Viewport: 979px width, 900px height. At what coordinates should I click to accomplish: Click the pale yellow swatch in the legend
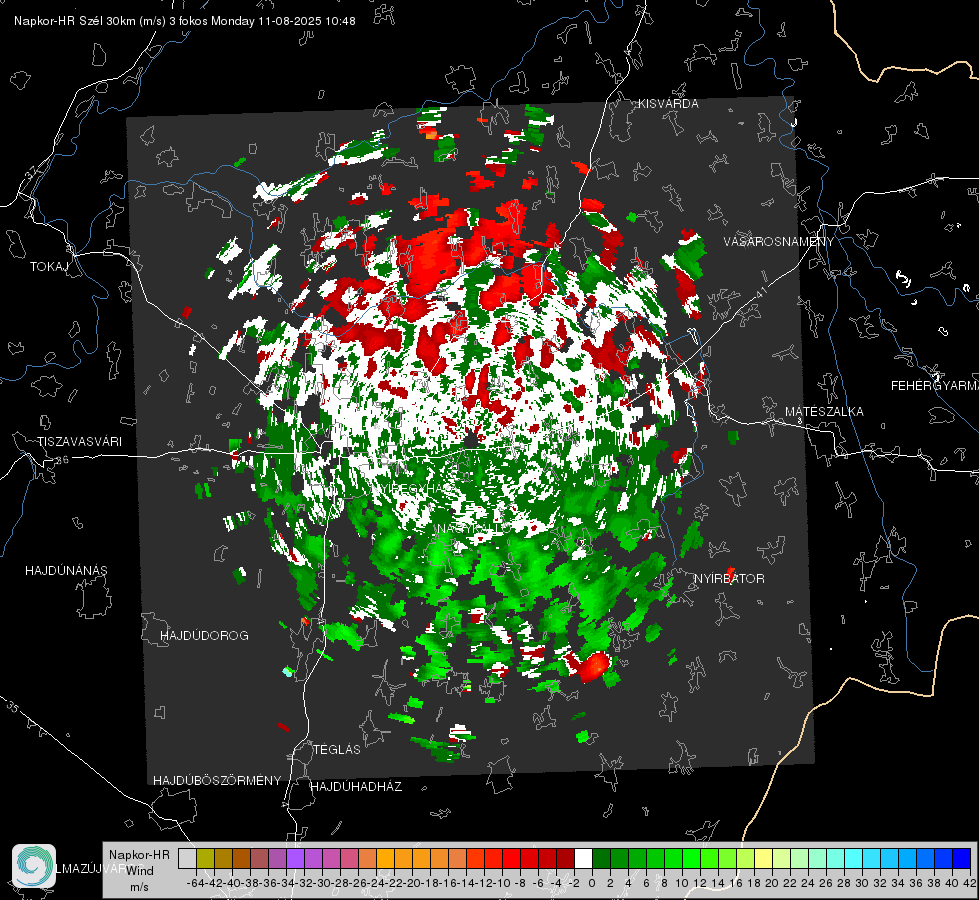[763, 859]
